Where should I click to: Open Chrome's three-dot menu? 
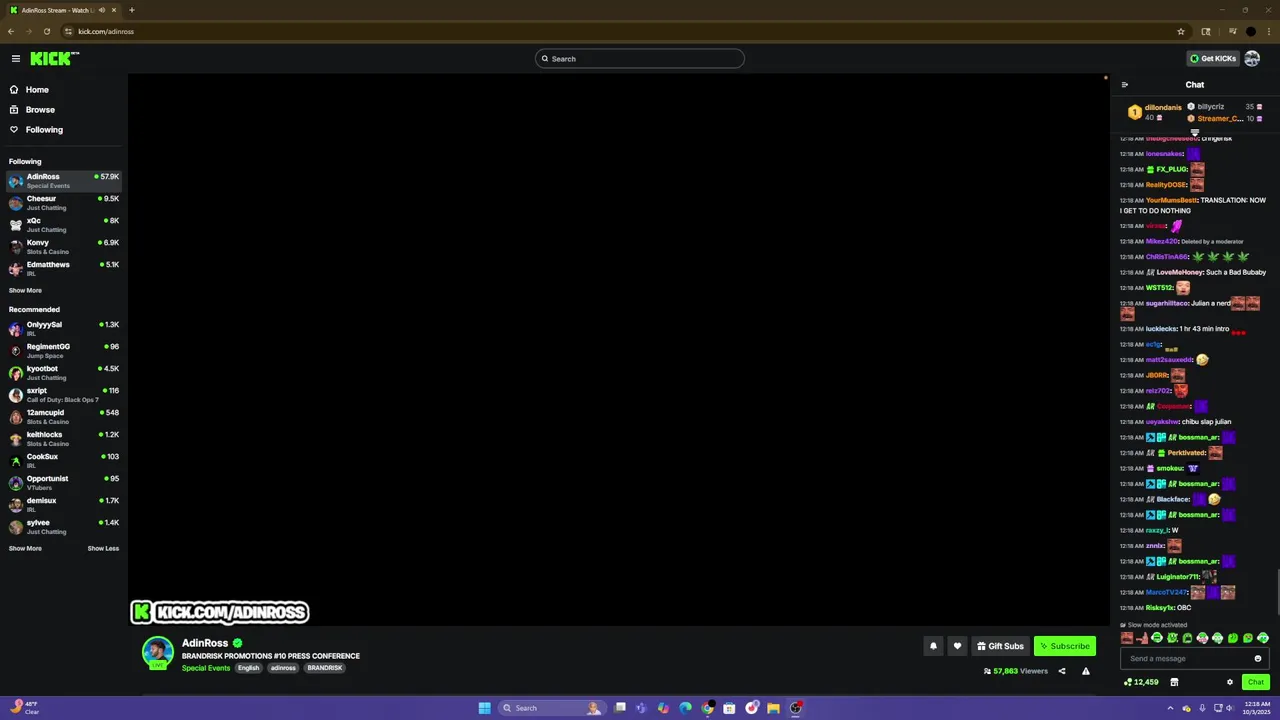tap(1267, 31)
